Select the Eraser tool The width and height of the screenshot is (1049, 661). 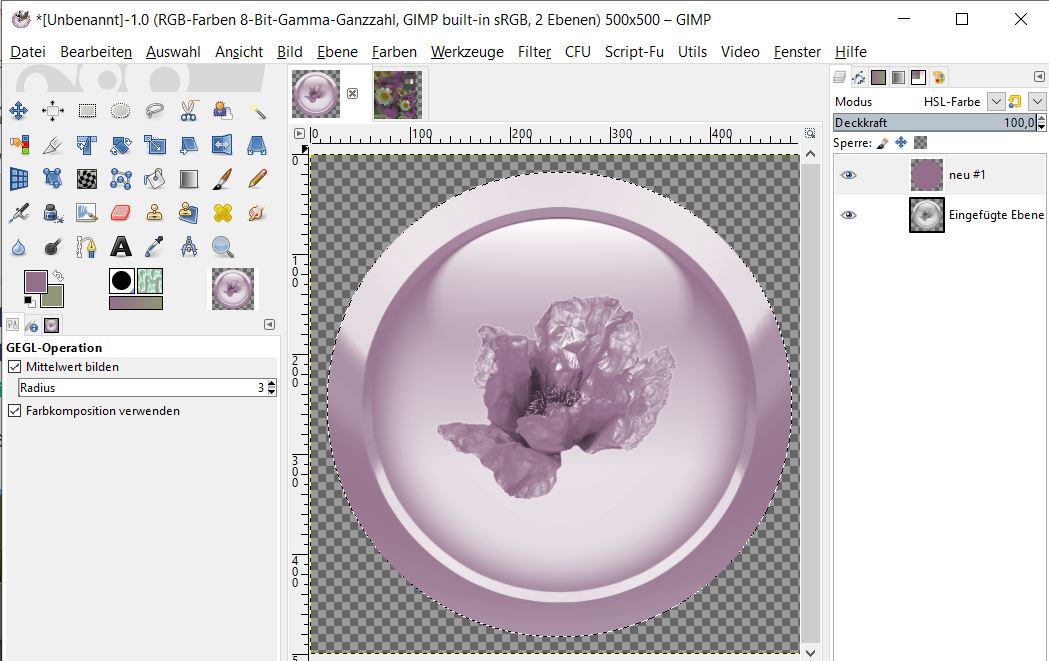(x=121, y=212)
